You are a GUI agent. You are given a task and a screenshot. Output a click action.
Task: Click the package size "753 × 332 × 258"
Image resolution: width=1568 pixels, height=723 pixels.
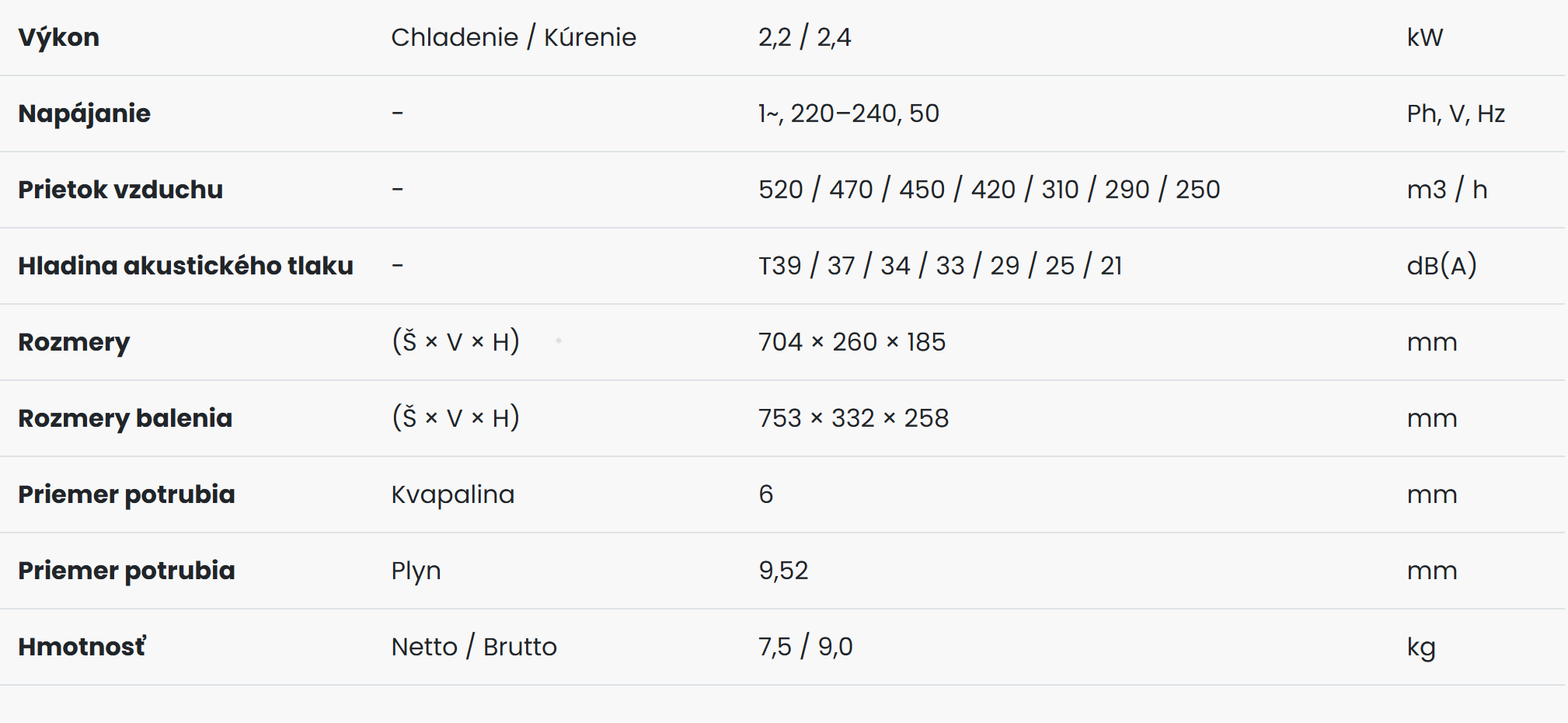click(x=853, y=418)
